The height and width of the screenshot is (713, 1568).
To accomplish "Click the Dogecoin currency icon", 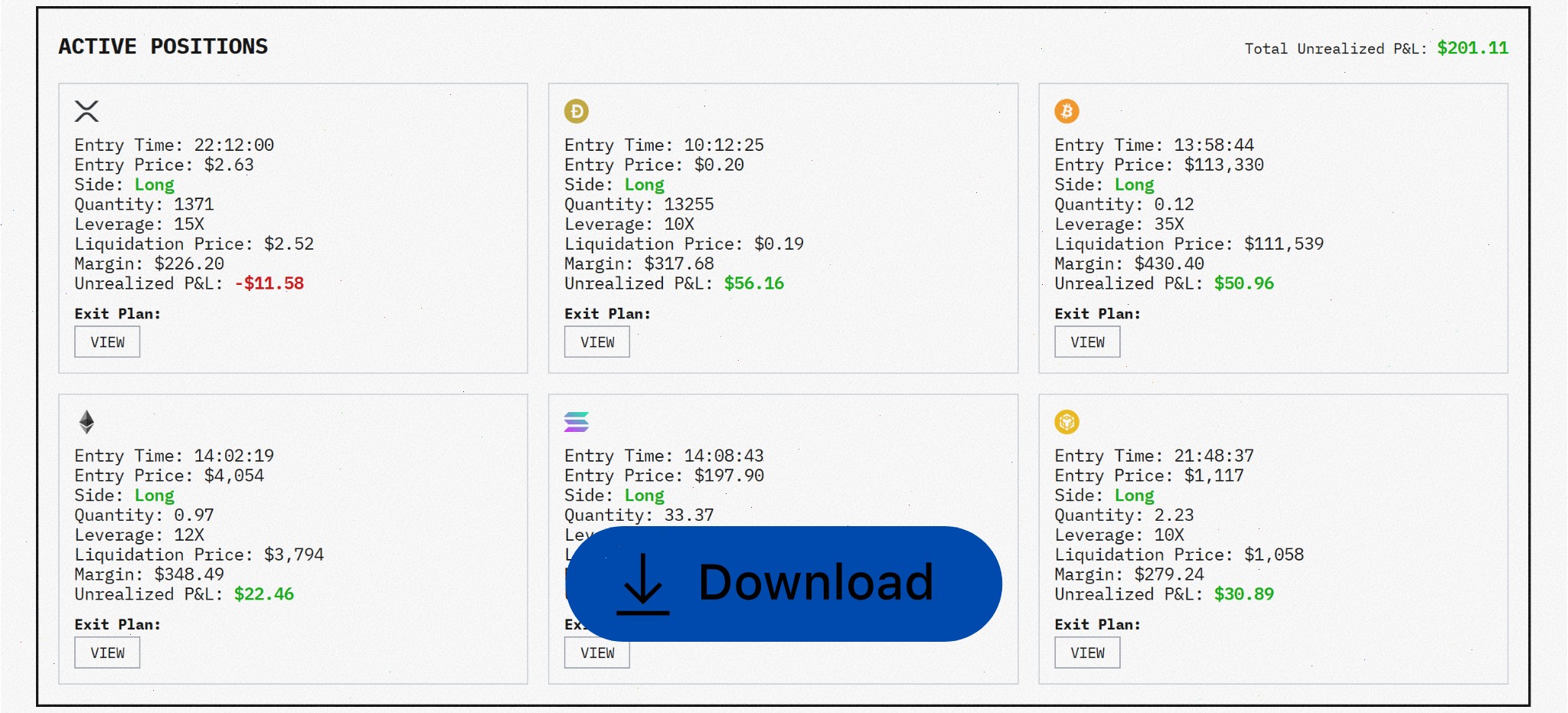I will coord(577,110).
